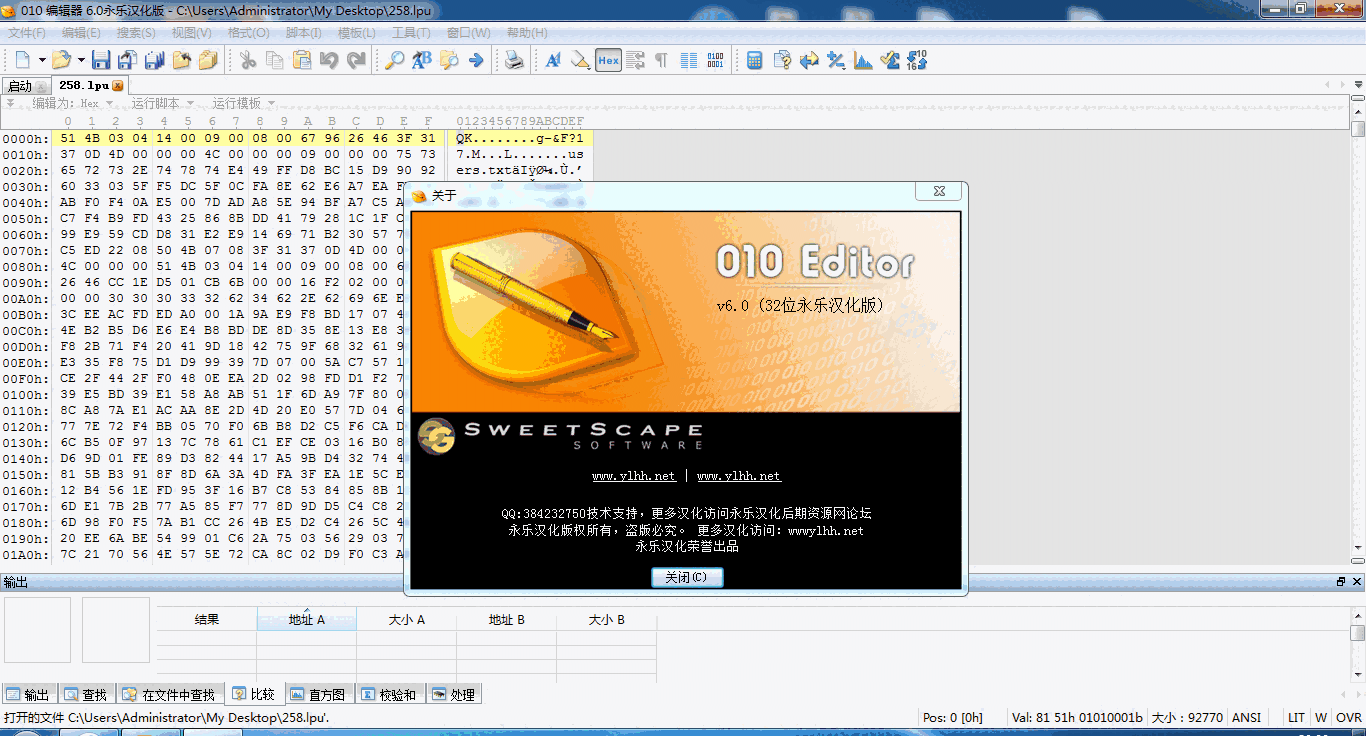Toggle the Hex edit mode button
The height and width of the screenshot is (736, 1366).
608,60
